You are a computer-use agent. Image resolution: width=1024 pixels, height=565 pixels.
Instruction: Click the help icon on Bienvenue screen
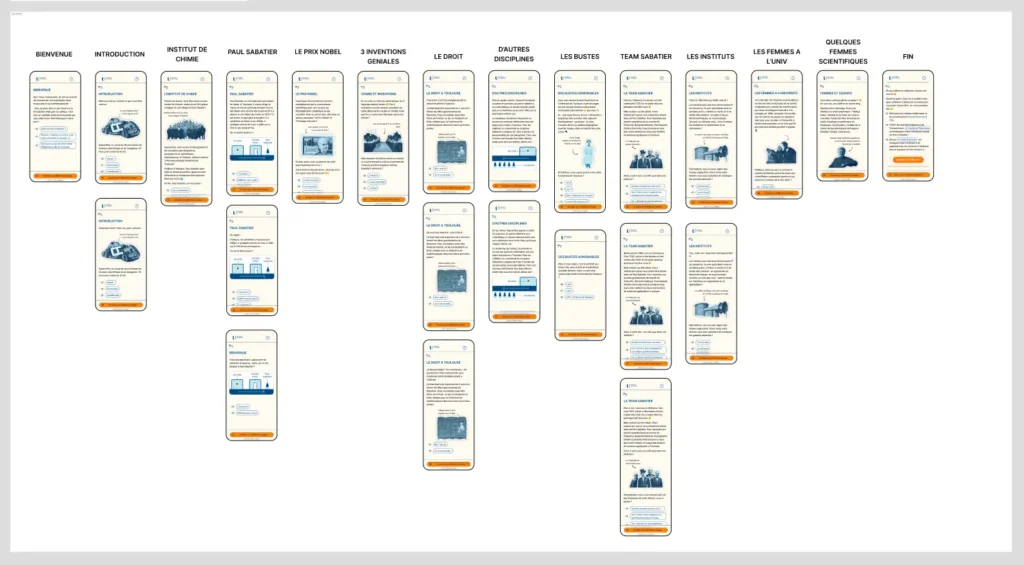point(72,77)
